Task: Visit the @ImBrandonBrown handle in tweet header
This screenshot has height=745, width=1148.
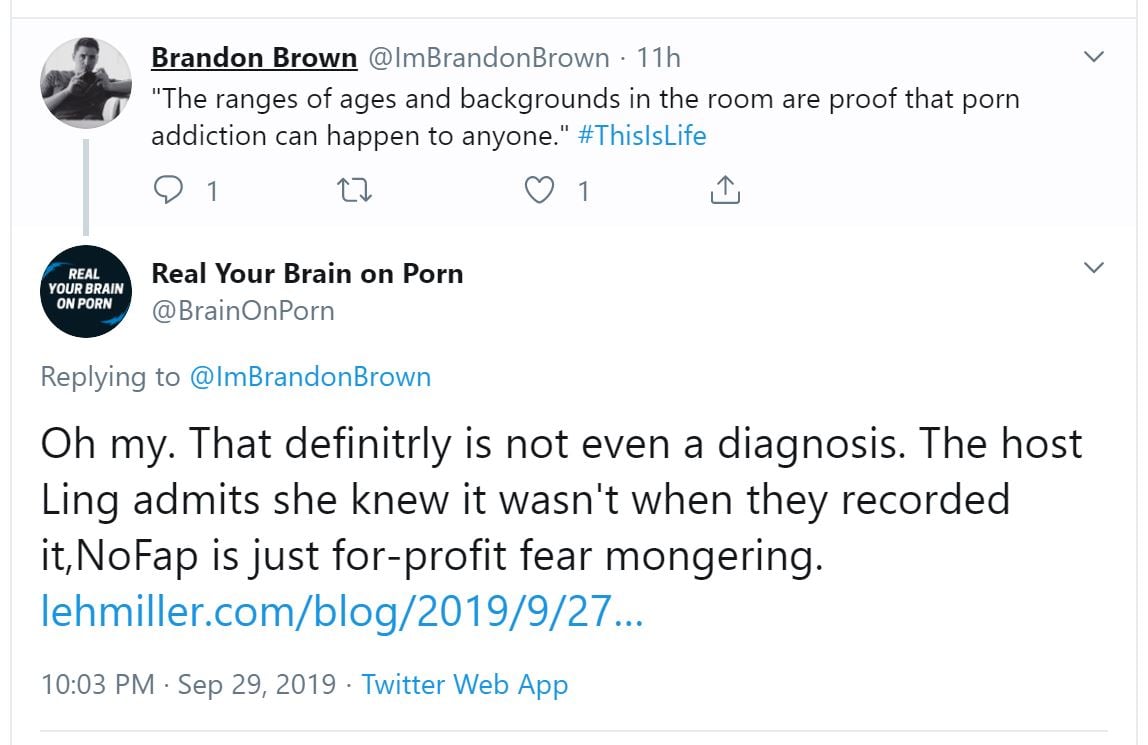Action: click(x=488, y=58)
